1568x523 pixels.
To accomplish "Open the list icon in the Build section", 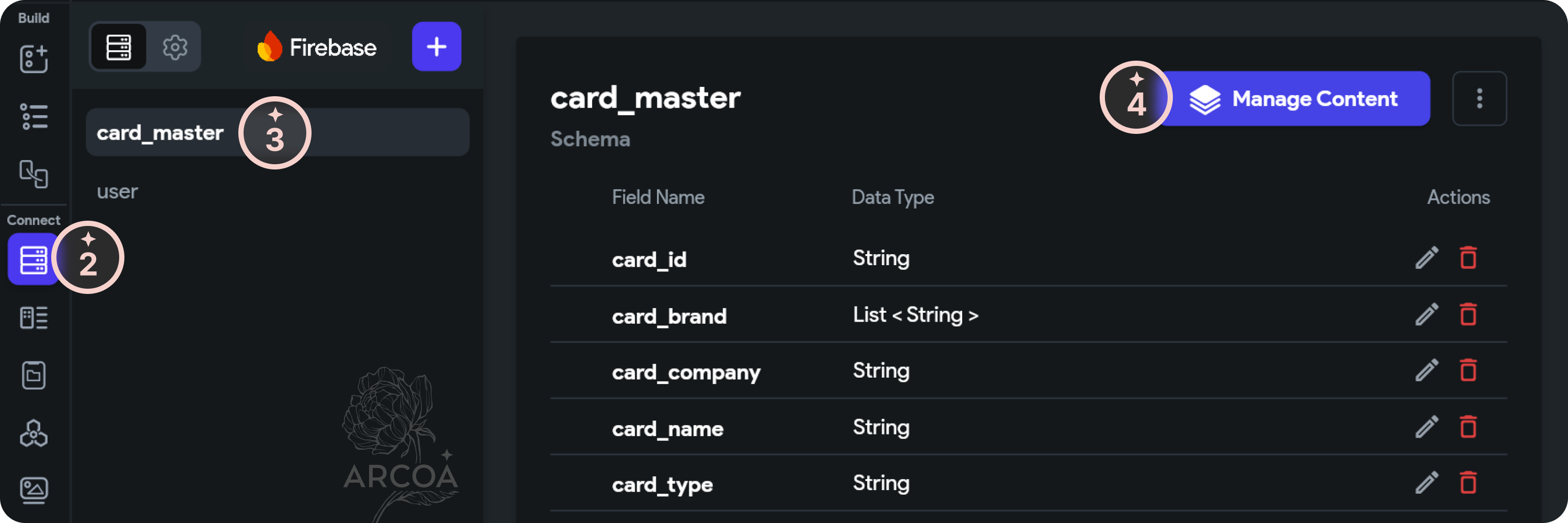I will [33, 116].
